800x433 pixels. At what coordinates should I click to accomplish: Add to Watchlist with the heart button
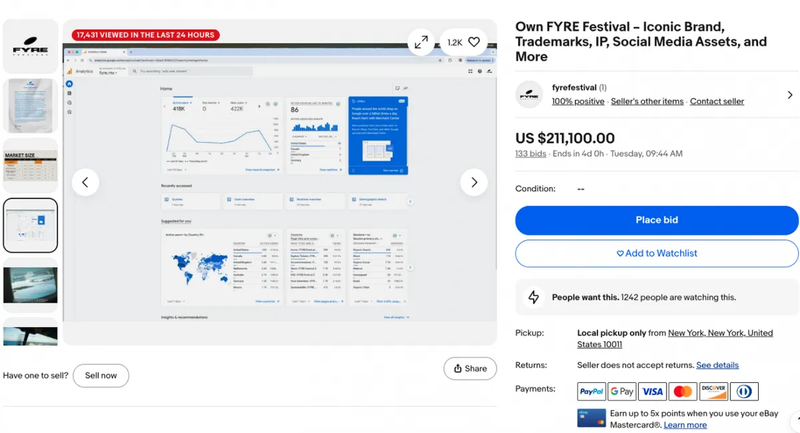656,253
